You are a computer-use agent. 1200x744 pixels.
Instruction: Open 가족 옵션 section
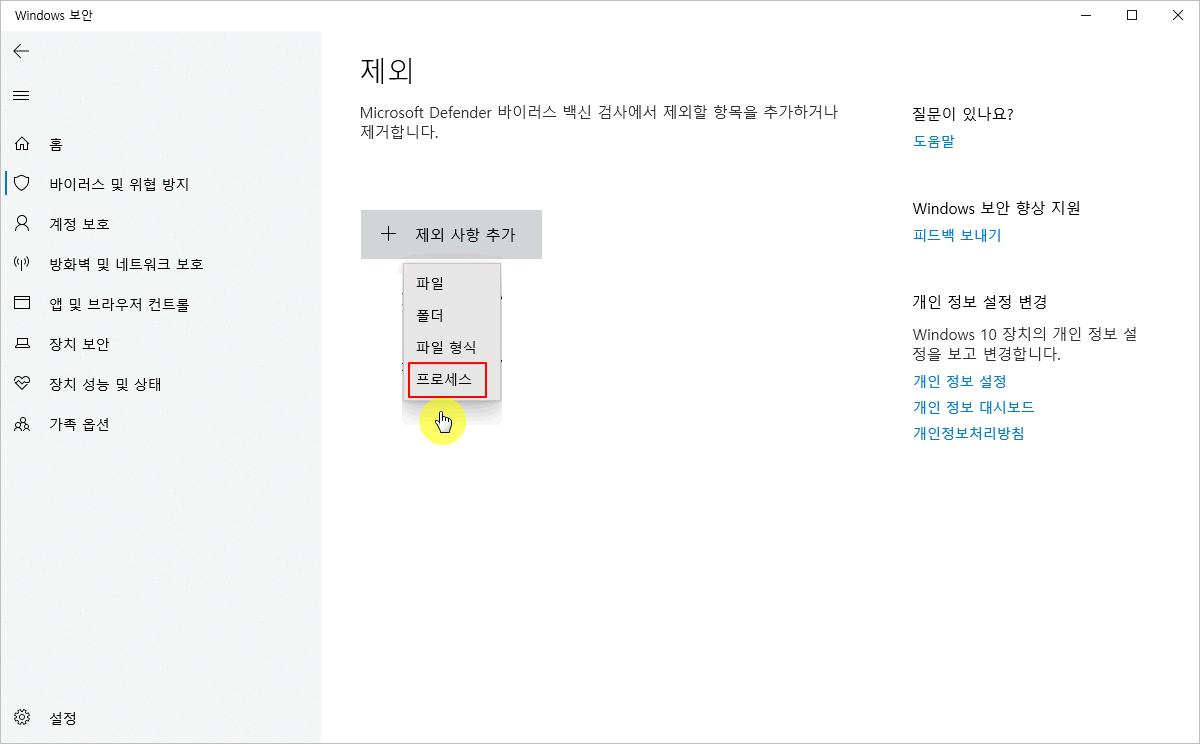[x=160, y=424]
